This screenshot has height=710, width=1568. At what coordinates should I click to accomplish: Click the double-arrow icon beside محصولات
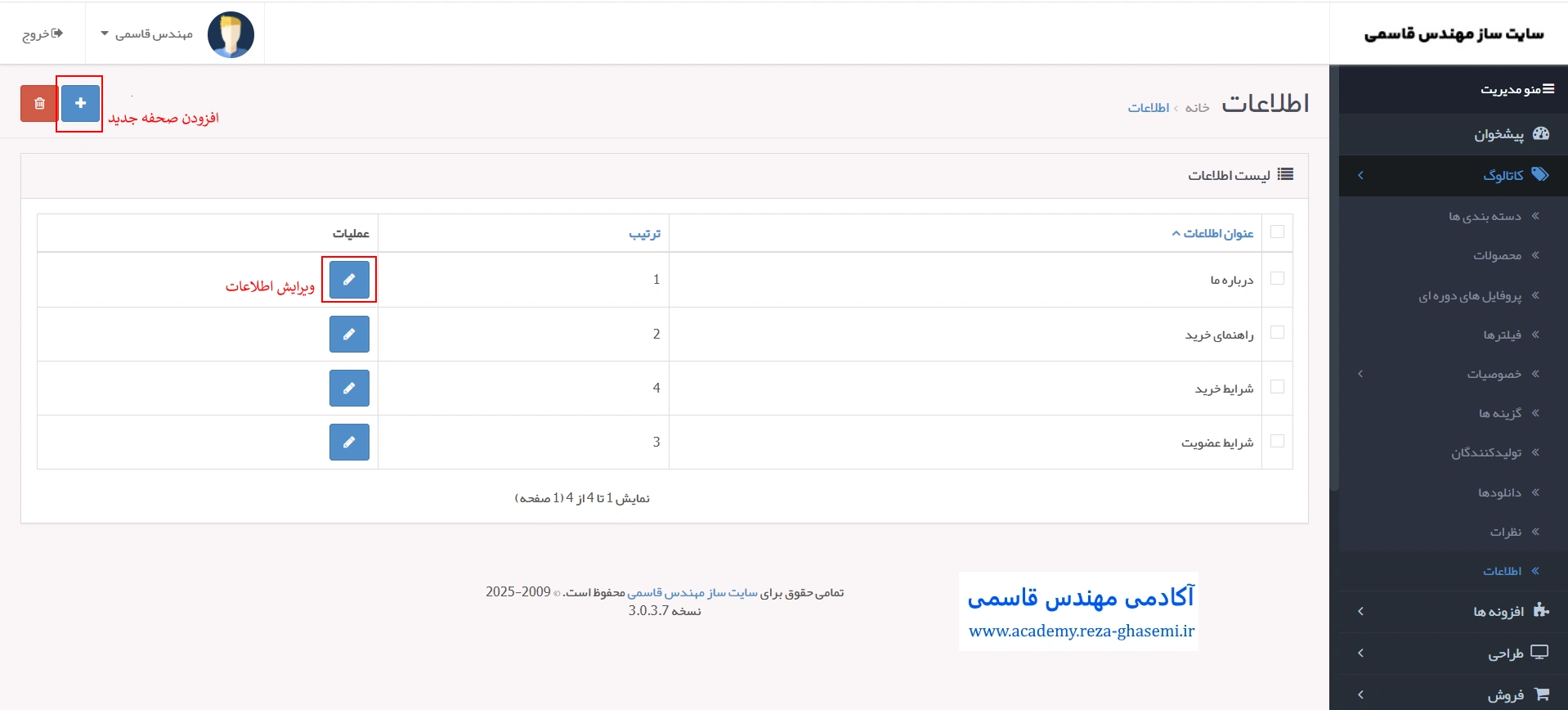pyautogui.click(x=1535, y=255)
